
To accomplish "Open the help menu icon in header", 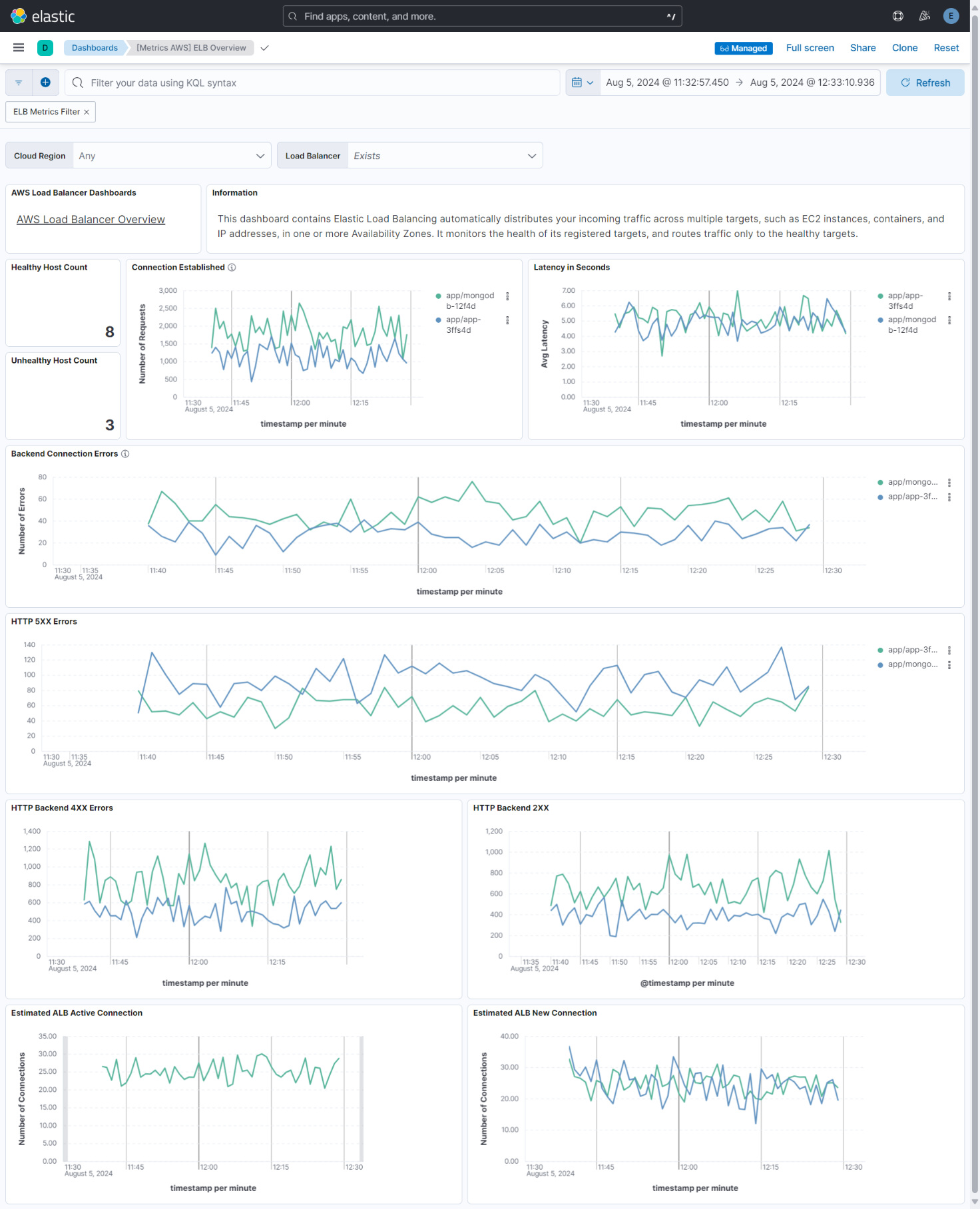I will click(897, 16).
